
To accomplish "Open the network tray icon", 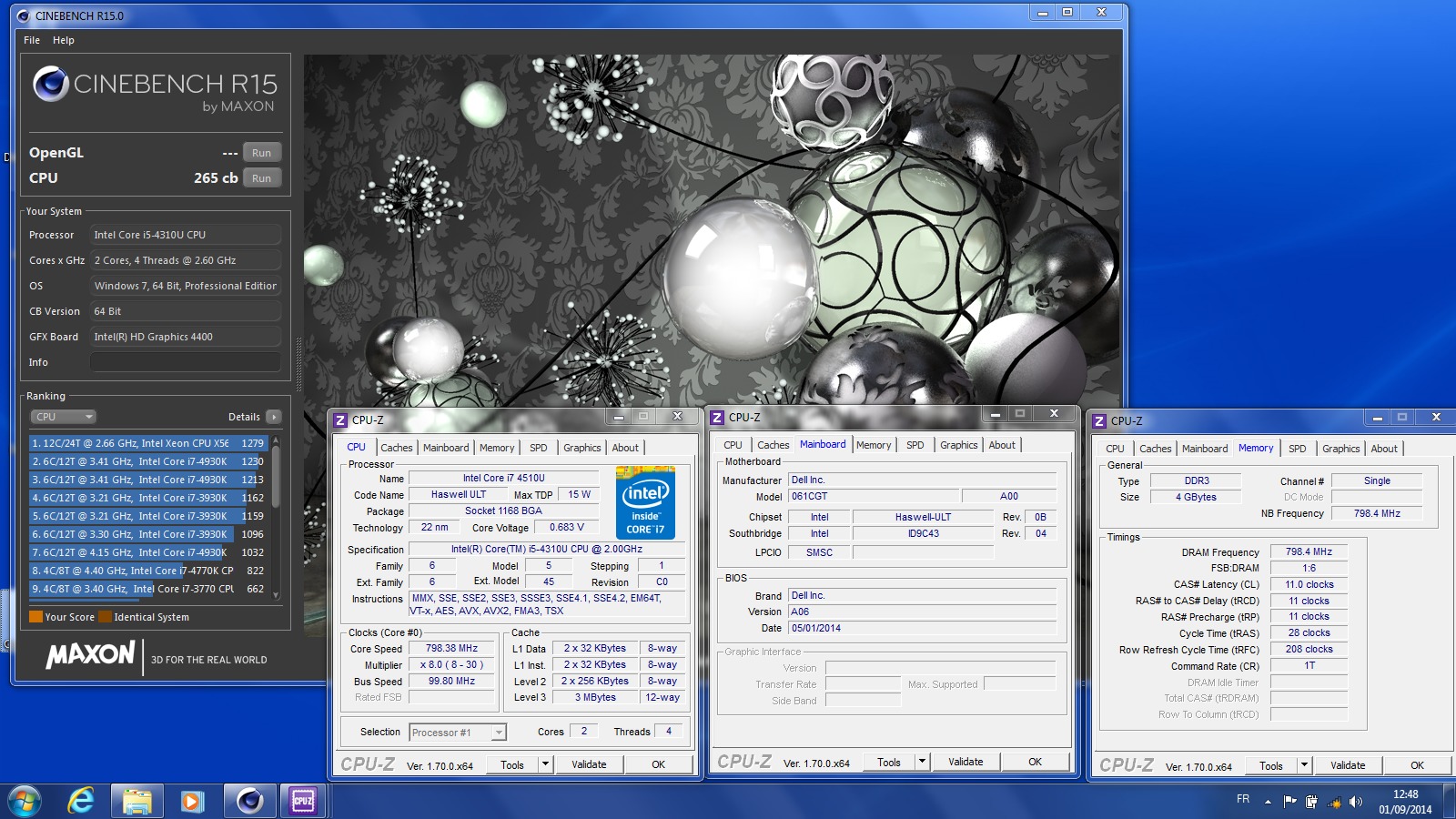I will [1334, 802].
